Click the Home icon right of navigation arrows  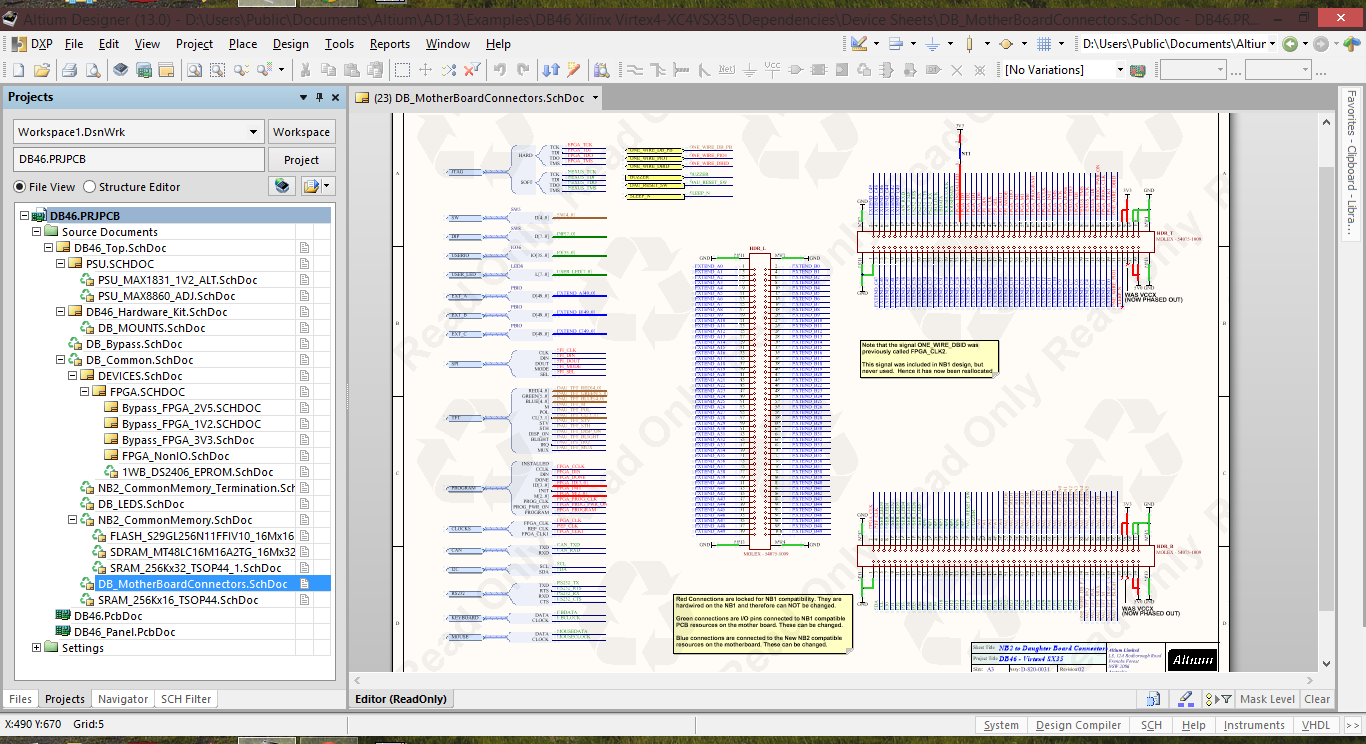pyautogui.click(x=1351, y=44)
